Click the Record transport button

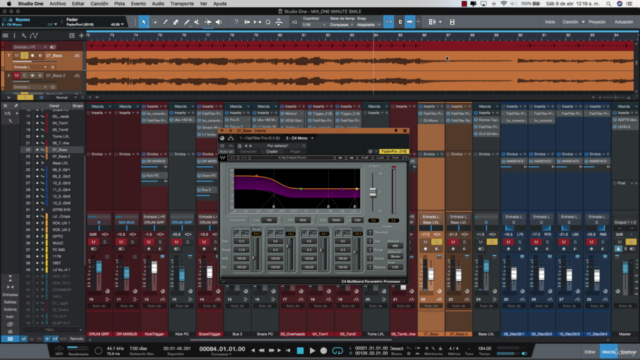click(324, 351)
